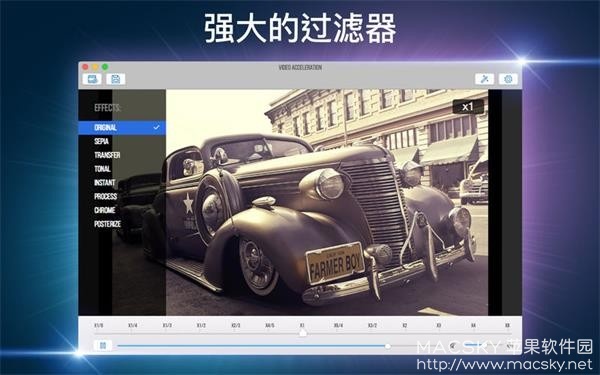Click the volume speaker icon near the bottom right
The width and height of the screenshot is (600, 375).
tap(453, 346)
